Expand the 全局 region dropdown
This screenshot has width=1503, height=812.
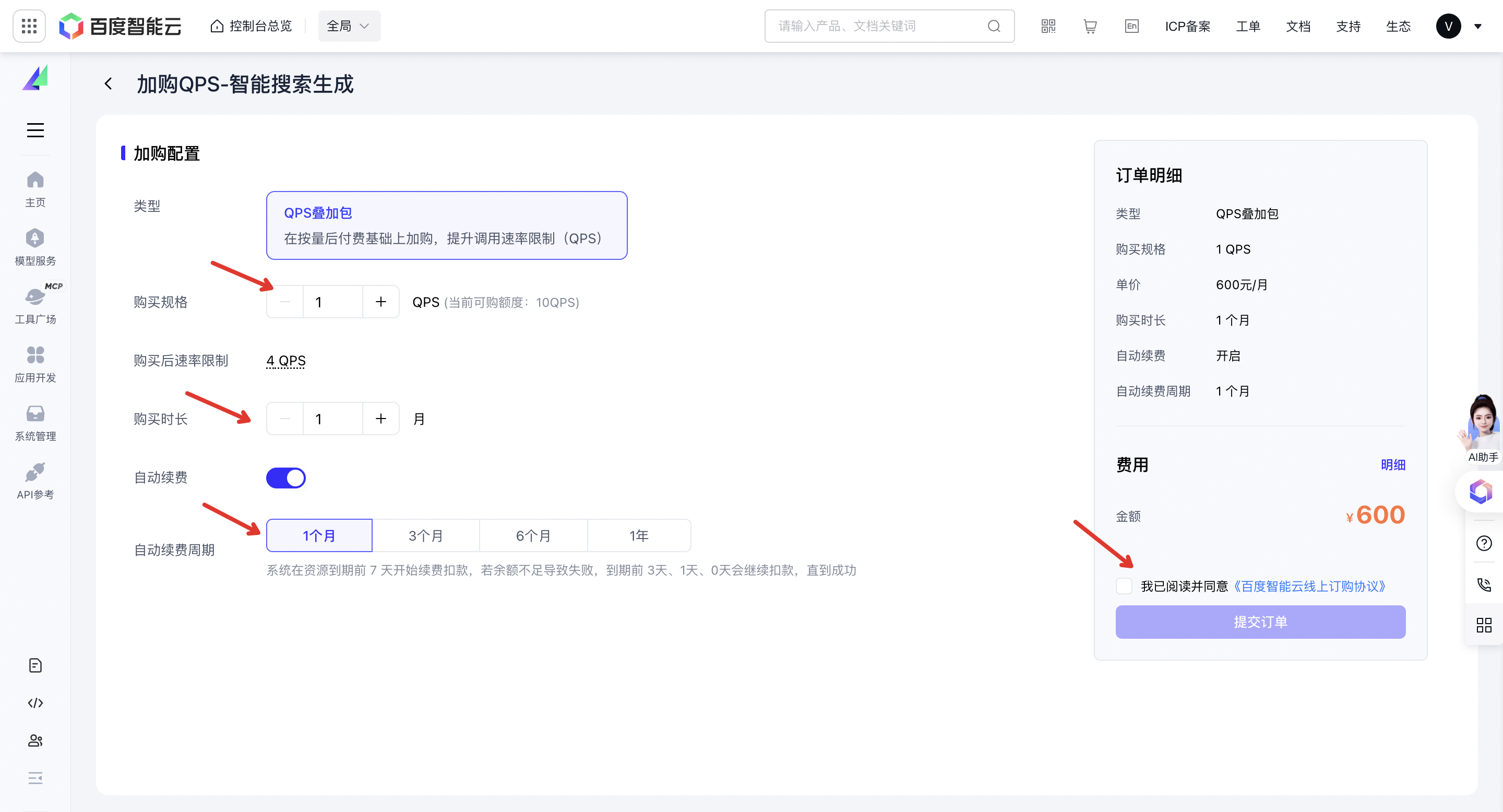tap(348, 26)
